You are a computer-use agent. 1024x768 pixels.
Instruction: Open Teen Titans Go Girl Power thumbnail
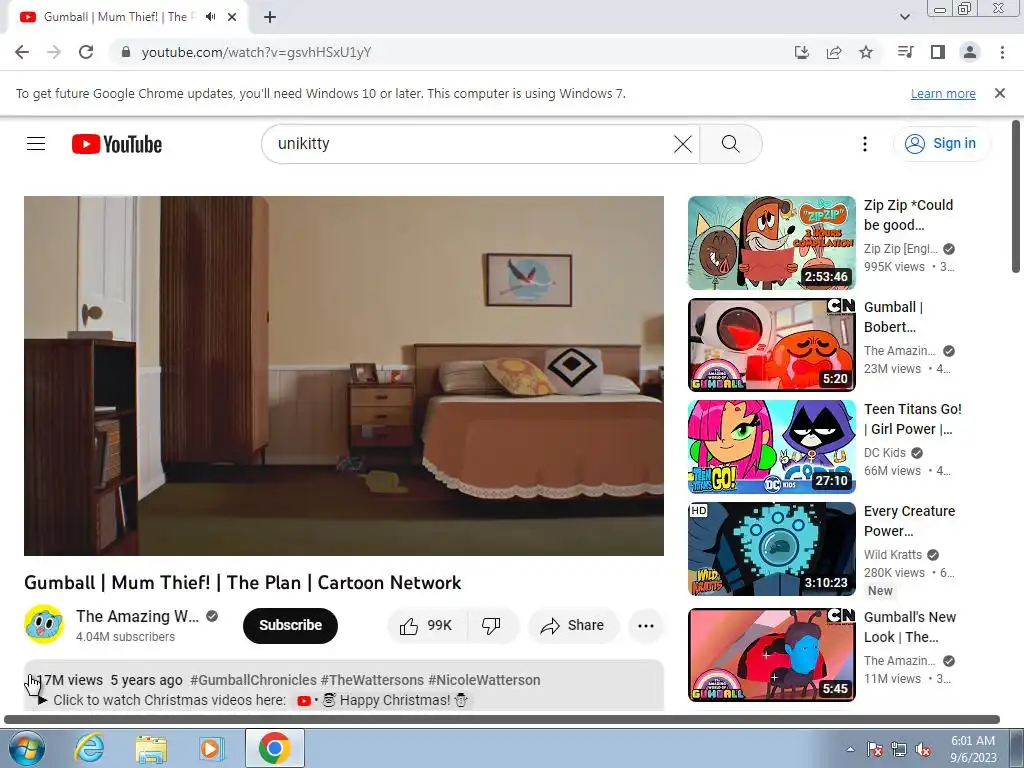click(x=771, y=447)
